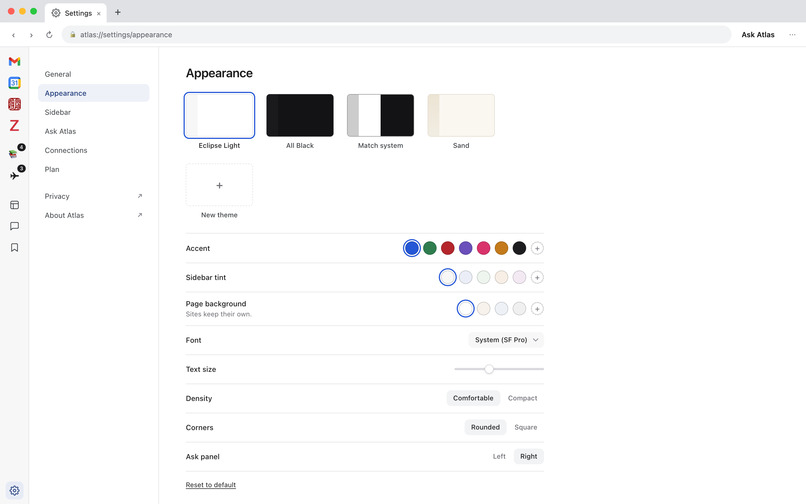Pick the green accent color
Viewport: 806px width, 504px height.
coord(430,248)
